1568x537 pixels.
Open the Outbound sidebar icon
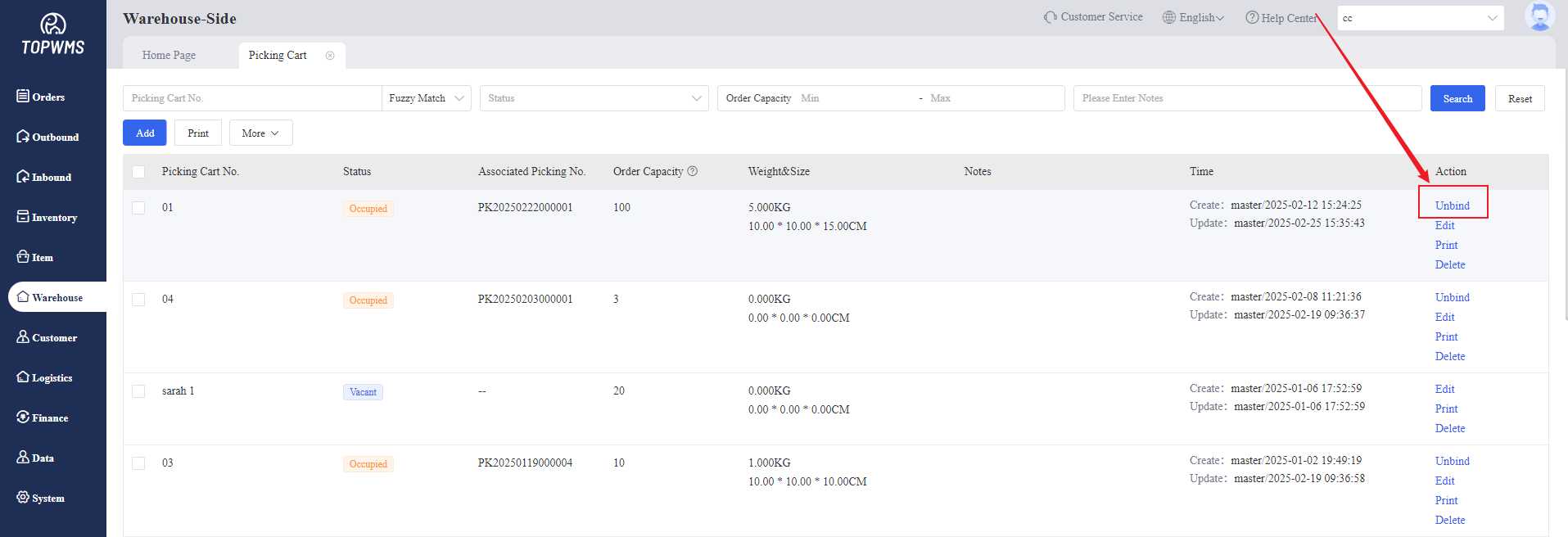[23, 137]
